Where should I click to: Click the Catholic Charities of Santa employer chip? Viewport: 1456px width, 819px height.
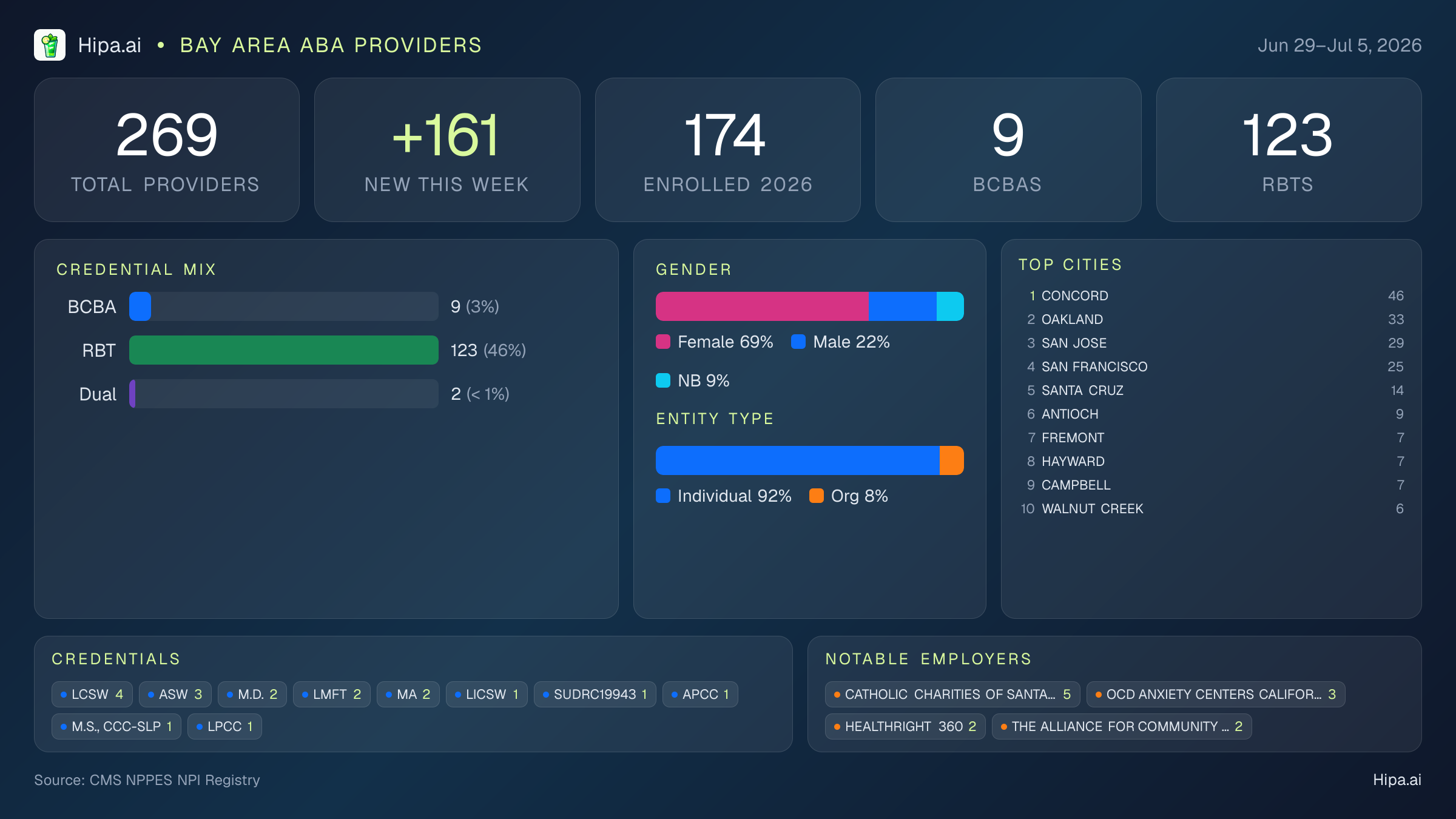pos(952,694)
